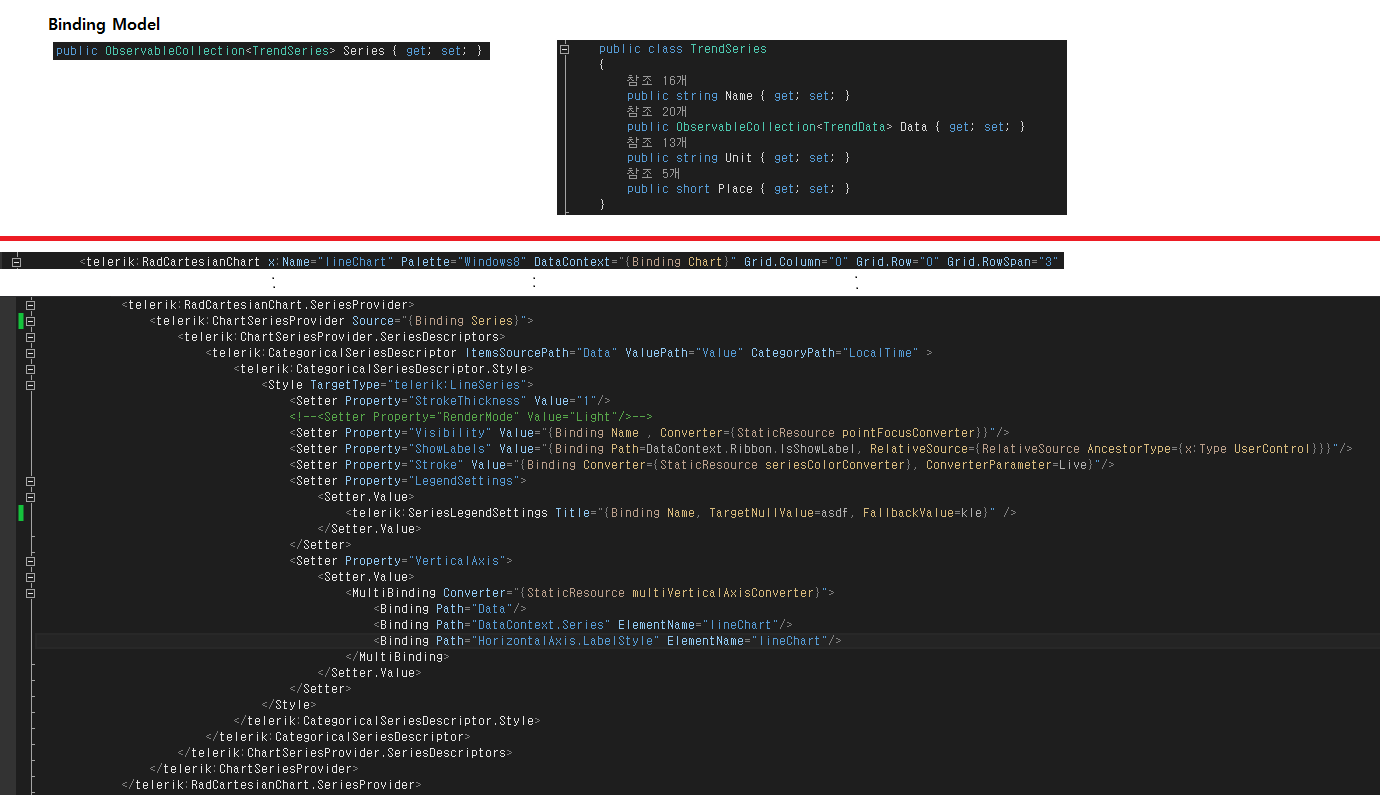Open the '참조 20개' references link
Image resolution: width=1380 pixels, height=795 pixels.
[657, 111]
